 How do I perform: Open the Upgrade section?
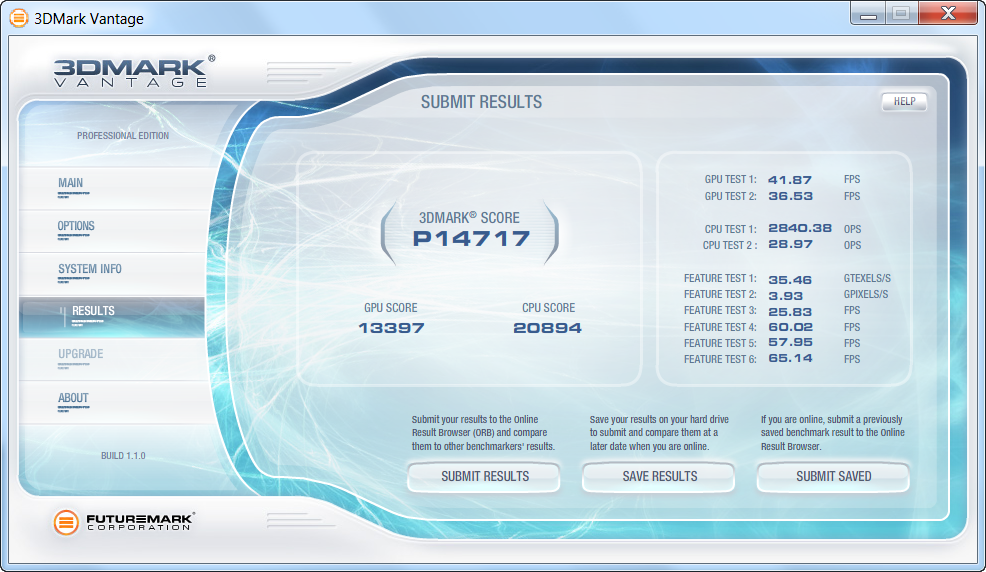coord(113,359)
